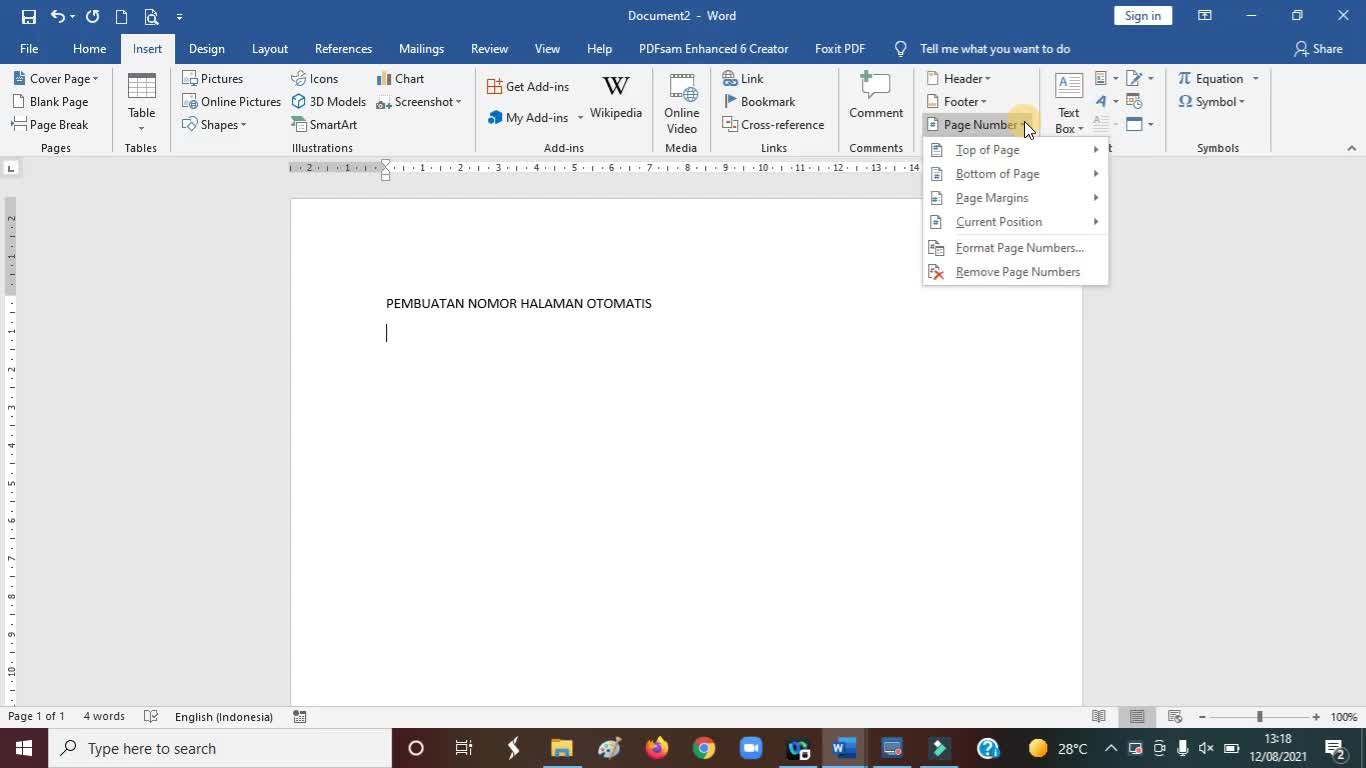This screenshot has height=768, width=1366.
Task: Choose Top of Page from Page Number menu
Action: pyautogui.click(x=1015, y=150)
